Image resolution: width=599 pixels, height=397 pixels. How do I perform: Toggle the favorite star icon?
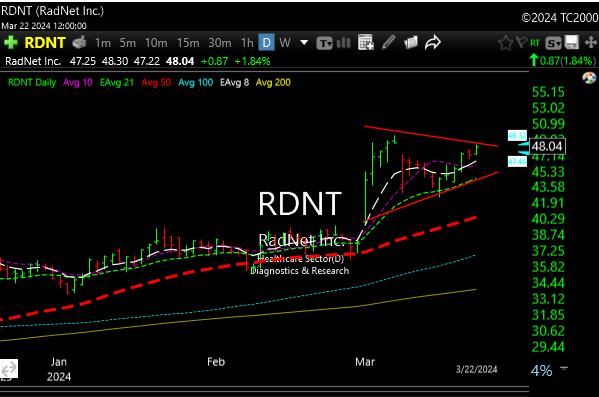[505, 43]
